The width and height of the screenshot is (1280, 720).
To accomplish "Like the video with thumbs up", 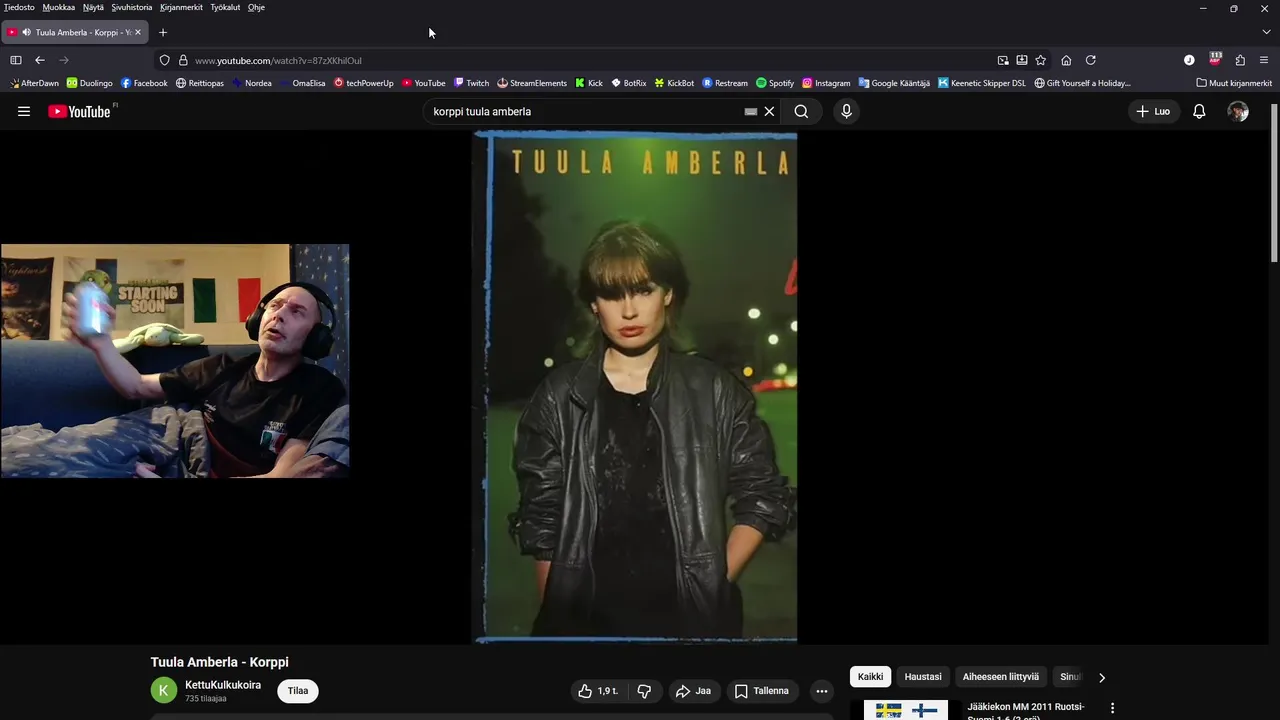I will 599,691.
